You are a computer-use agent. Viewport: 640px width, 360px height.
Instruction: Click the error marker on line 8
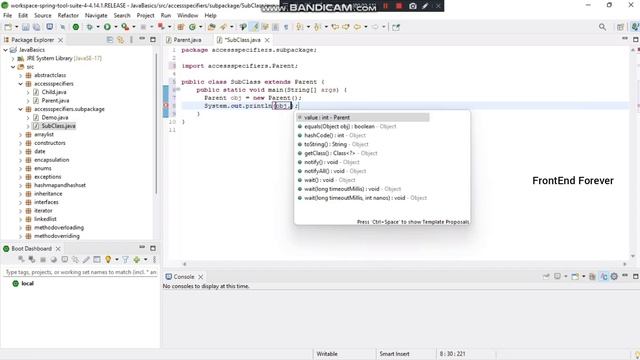click(166, 106)
